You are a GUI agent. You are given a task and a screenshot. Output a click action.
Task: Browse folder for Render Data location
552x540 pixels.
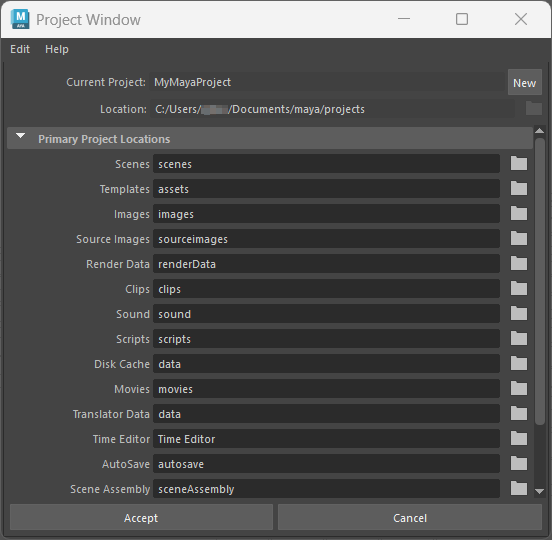pyautogui.click(x=519, y=264)
